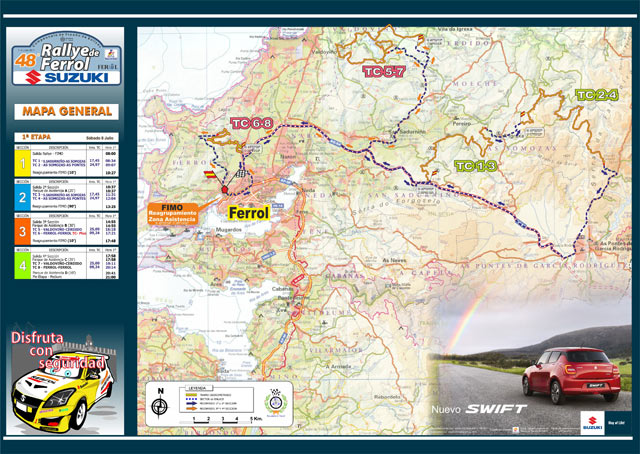
Task: Click the green section 4 number block
Action: [x=22, y=266]
